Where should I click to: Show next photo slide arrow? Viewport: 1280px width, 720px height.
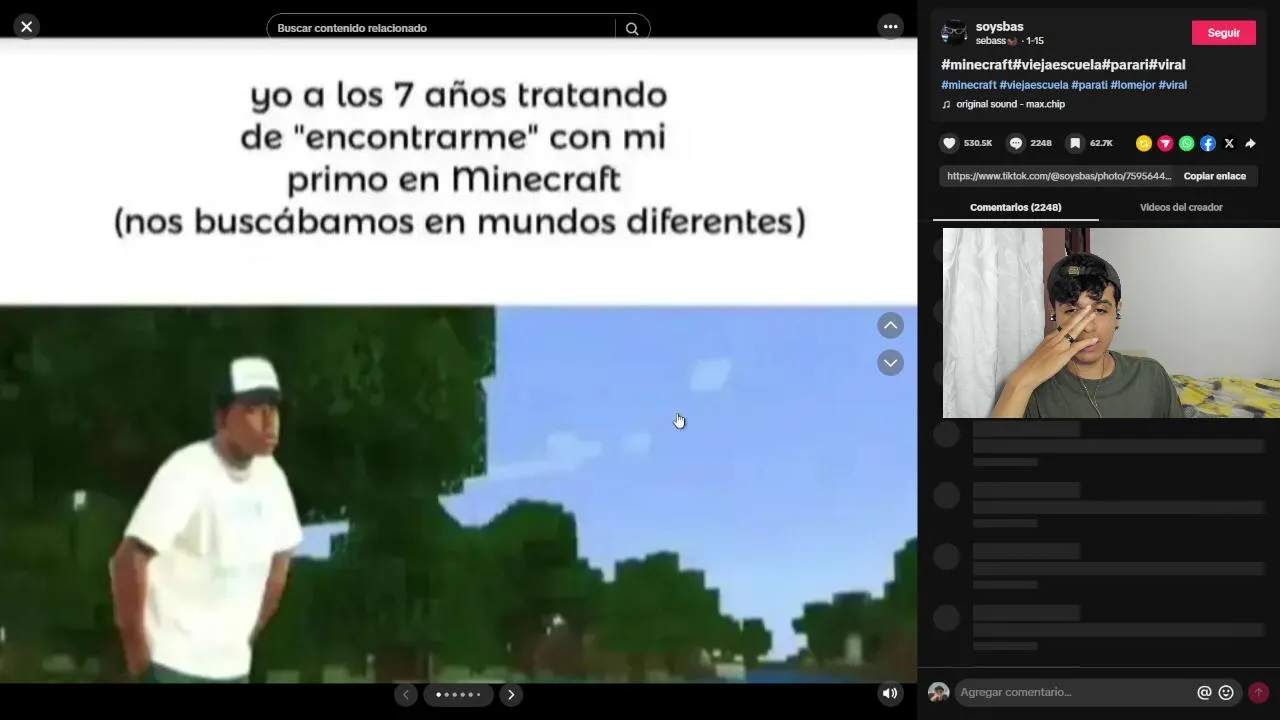(x=511, y=694)
